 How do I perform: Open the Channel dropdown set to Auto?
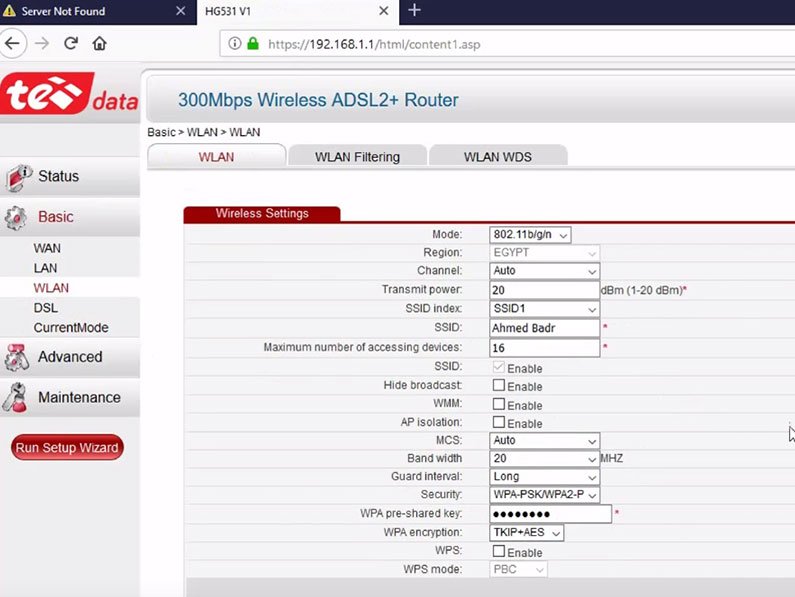(x=544, y=271)
